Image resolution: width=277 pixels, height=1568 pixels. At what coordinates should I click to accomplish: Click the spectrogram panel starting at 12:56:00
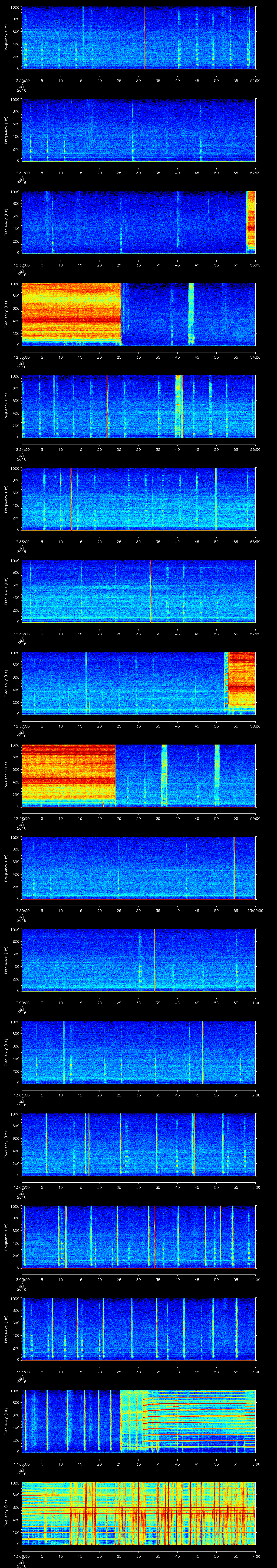tap(138, 591)
